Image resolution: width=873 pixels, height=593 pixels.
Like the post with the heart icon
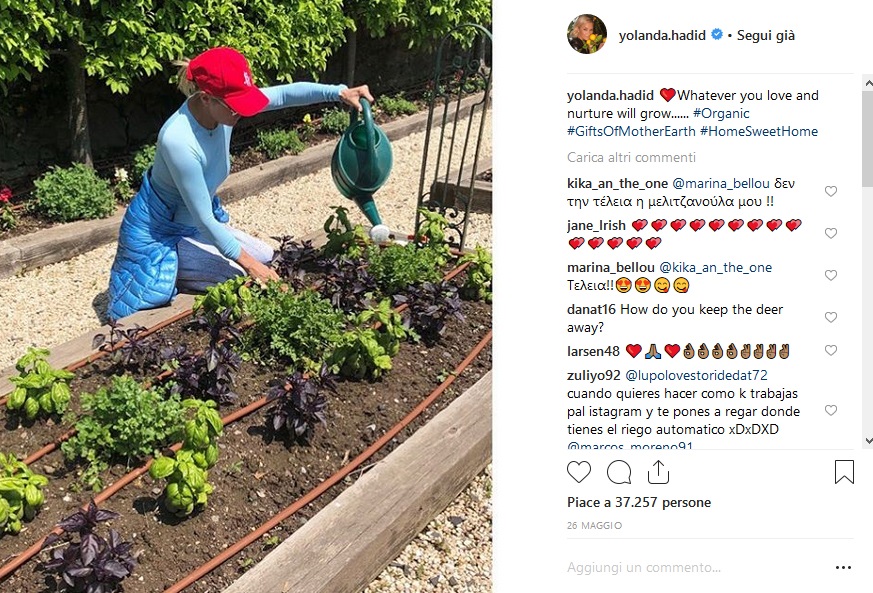click(x=578, y=472)
